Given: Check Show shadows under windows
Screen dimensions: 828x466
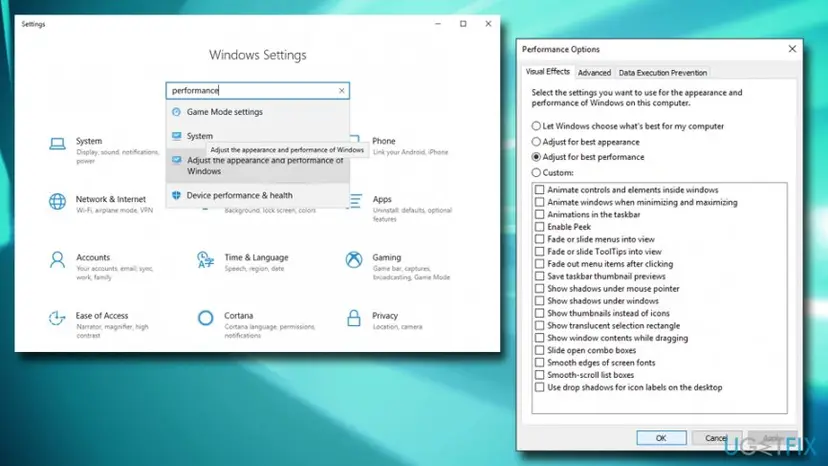Looking at the screenshot, I should [x=539, y=301].
